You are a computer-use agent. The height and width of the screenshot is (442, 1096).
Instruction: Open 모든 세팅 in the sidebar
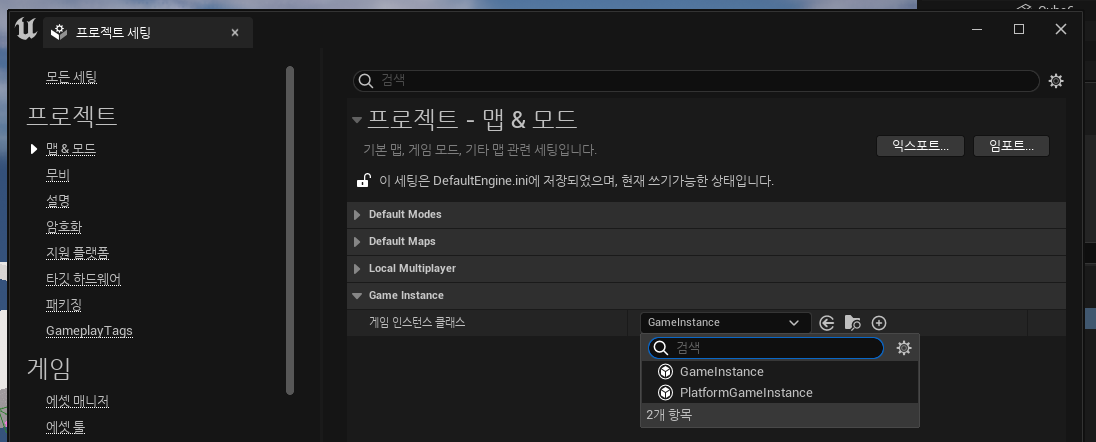click(x=71, y=77)
